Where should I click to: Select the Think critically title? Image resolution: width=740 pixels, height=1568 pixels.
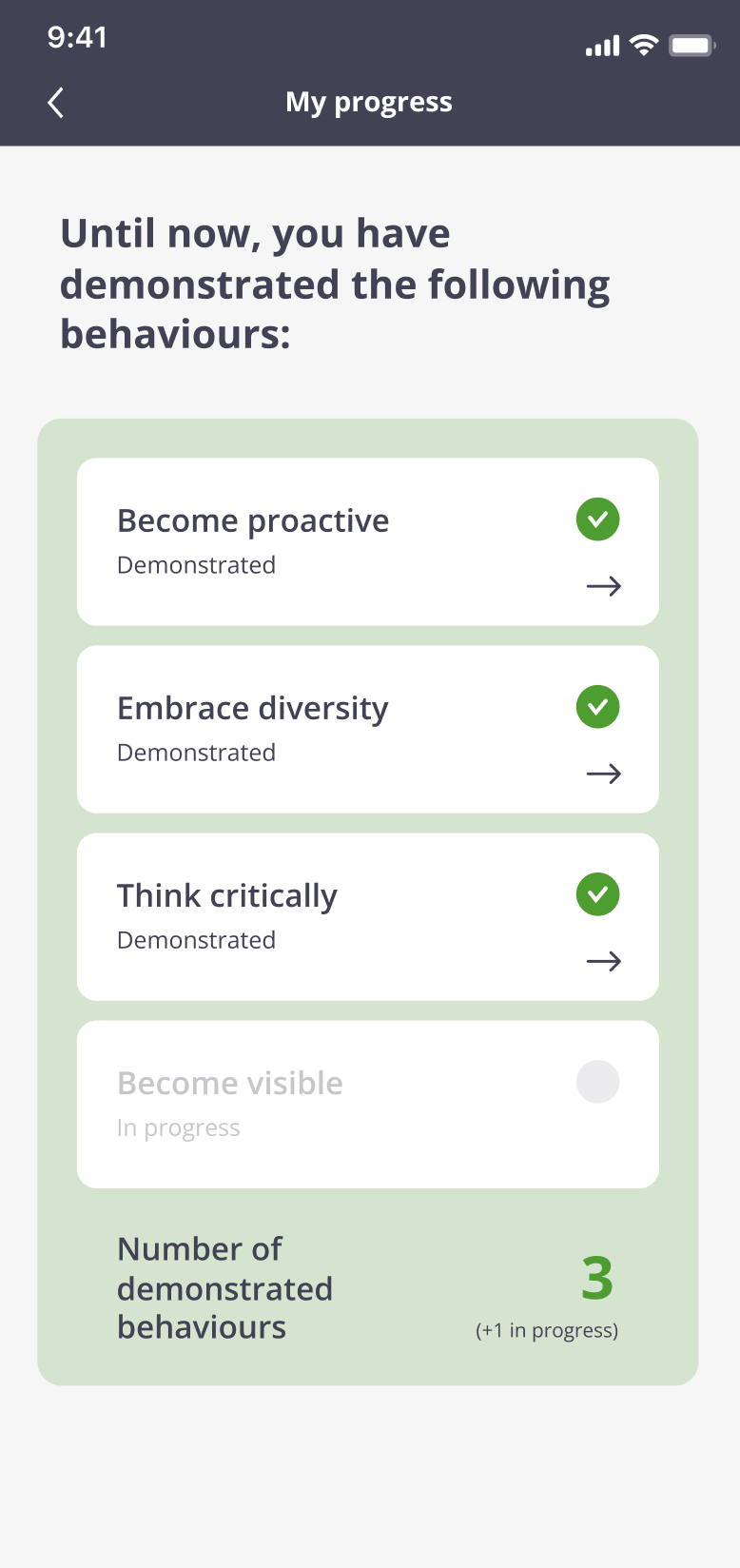227,896
